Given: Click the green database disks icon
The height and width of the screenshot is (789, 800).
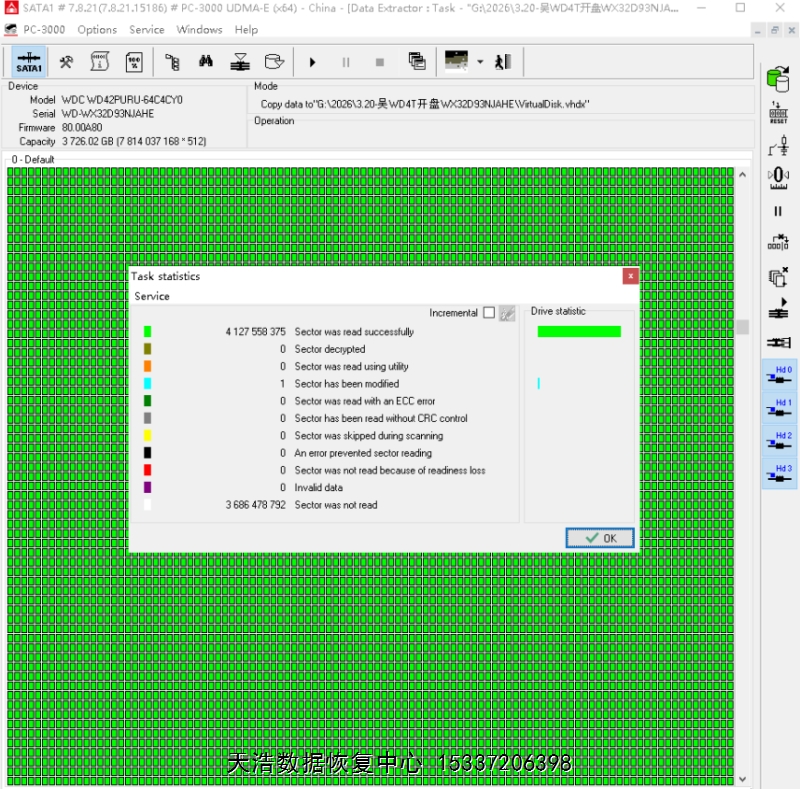Looking at the screenshot, I should point(778,79).
